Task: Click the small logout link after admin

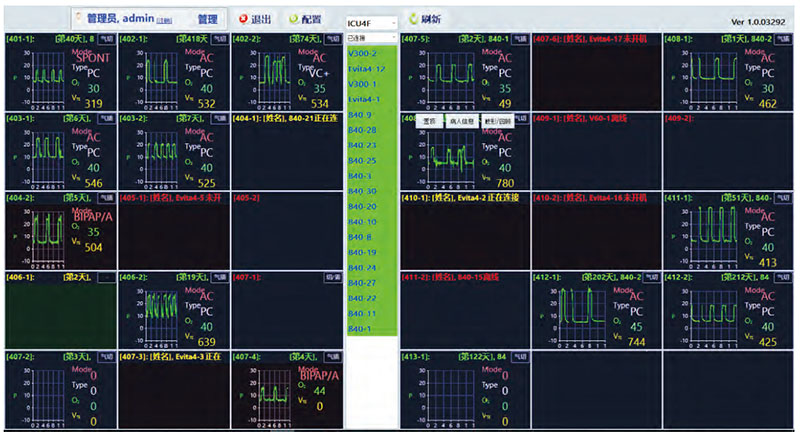Action: coord(164,20)
